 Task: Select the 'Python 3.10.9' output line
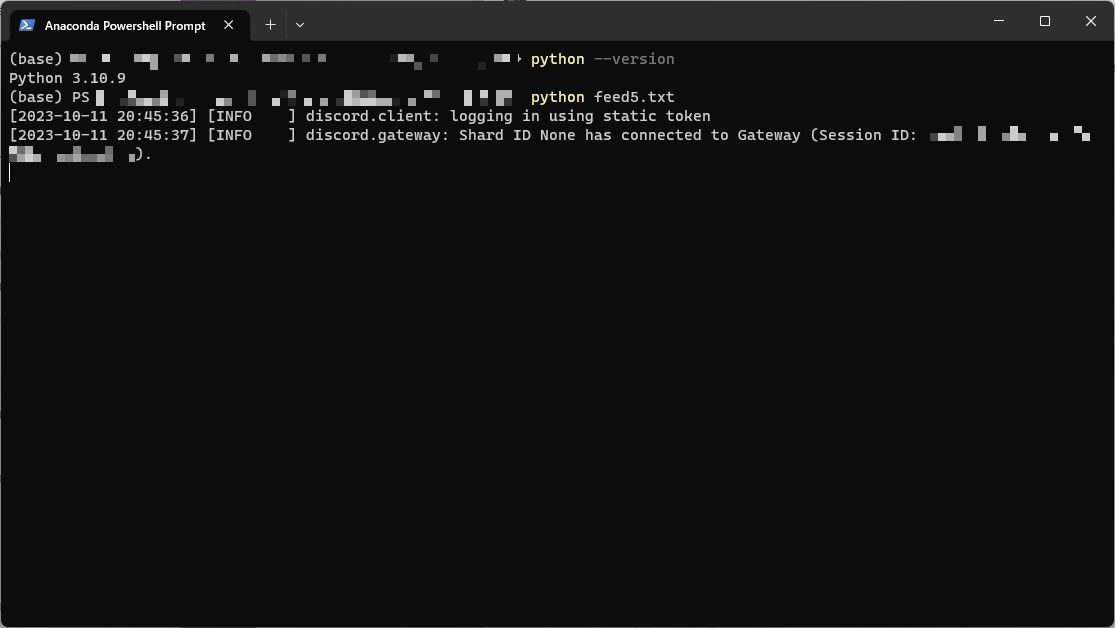point(66,78)
